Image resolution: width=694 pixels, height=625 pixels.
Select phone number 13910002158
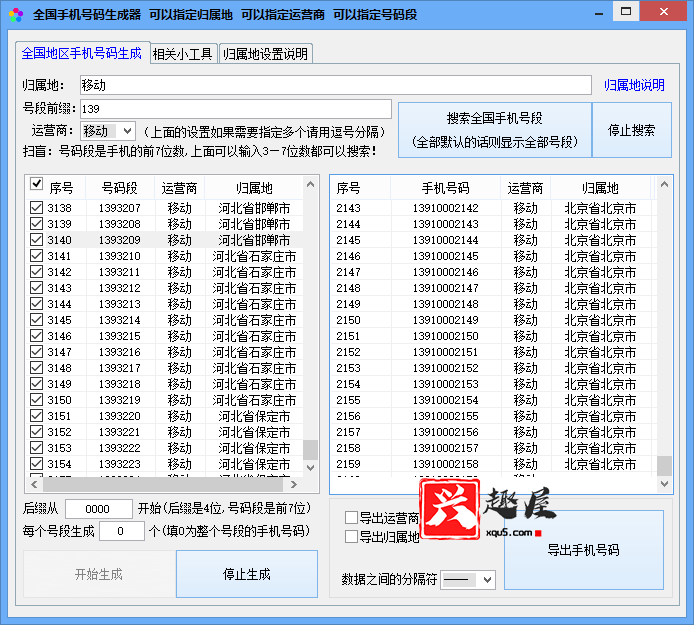tap(445, 464)
